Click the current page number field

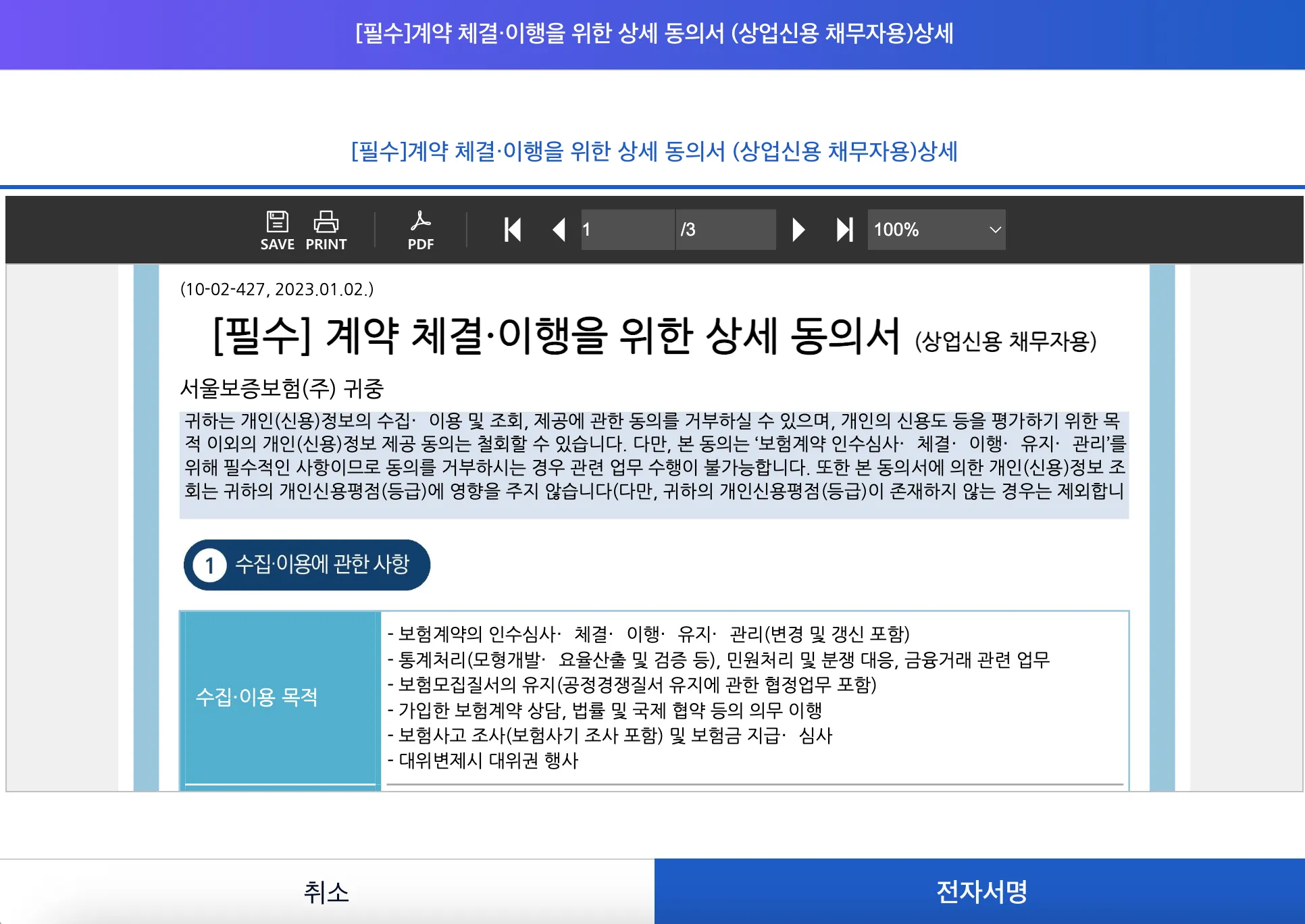(627, 230)
